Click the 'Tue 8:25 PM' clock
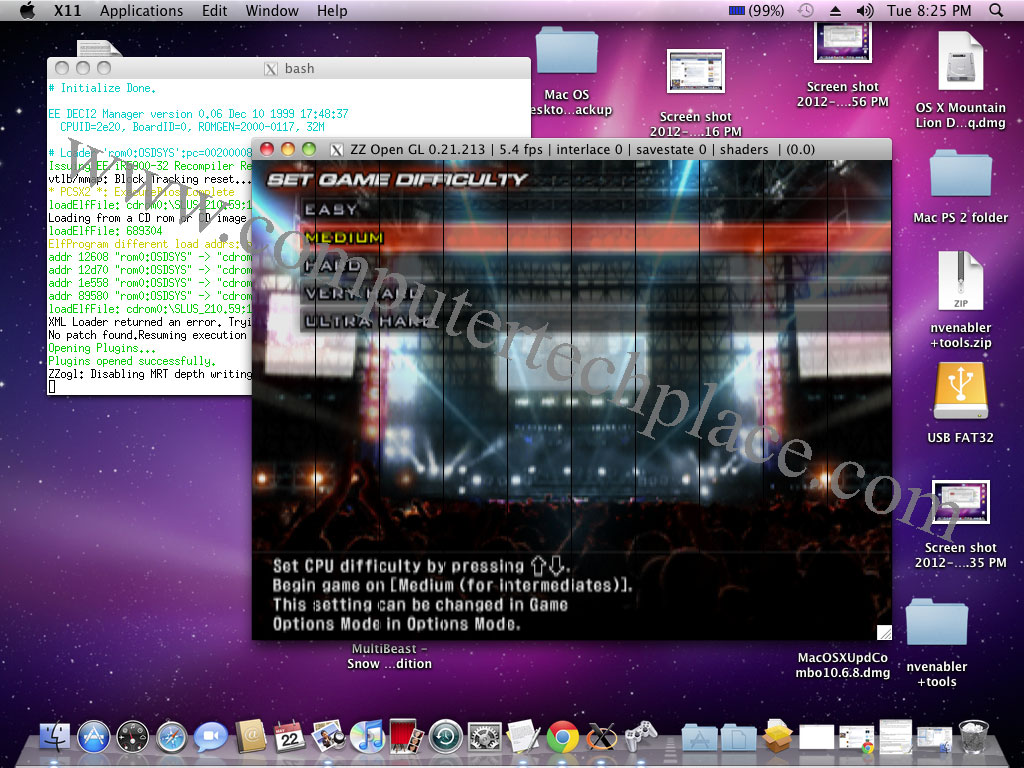 coord(929,10)
